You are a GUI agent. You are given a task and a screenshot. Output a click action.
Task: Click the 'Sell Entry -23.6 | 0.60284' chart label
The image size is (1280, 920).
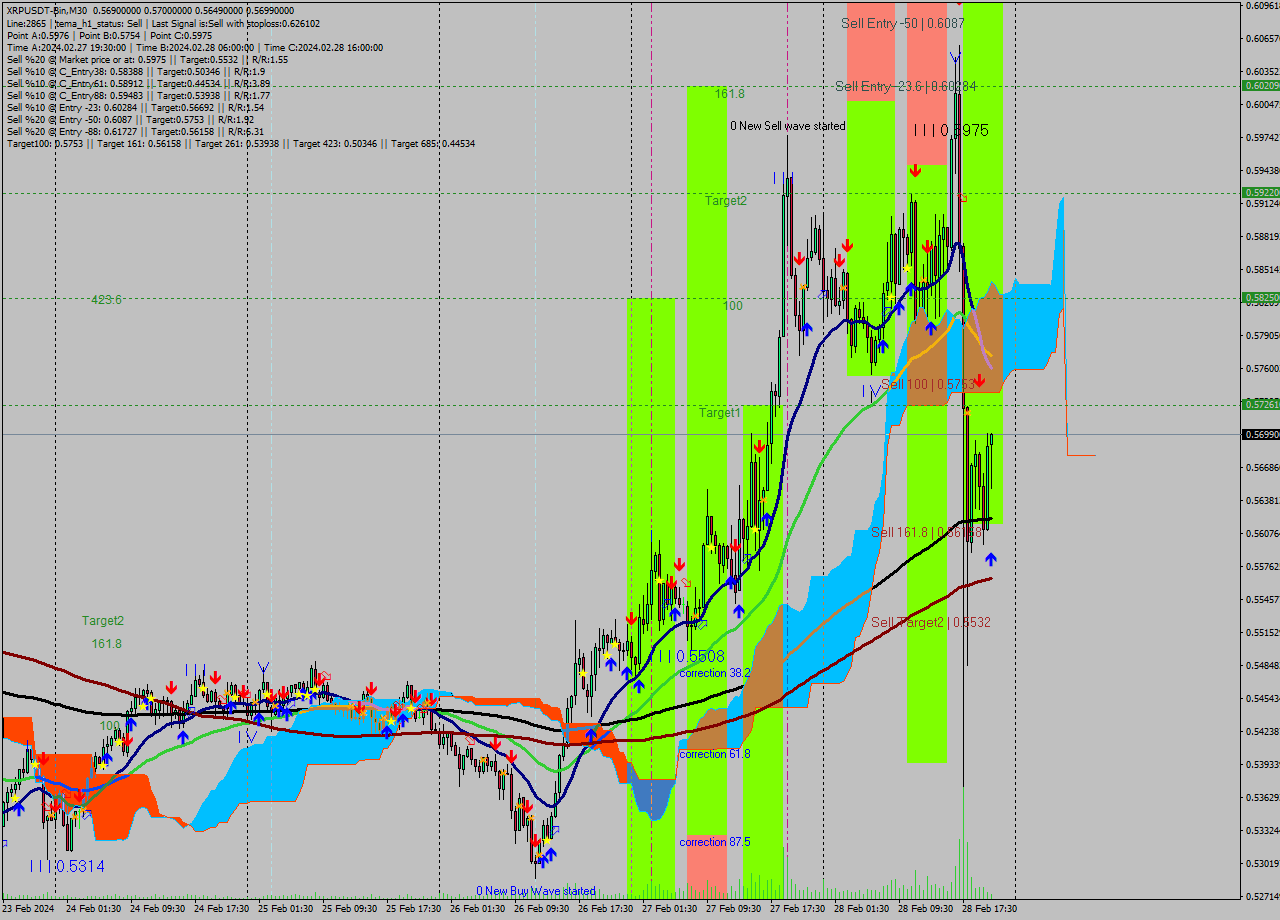pyautogui.click(x=906, y=86)
